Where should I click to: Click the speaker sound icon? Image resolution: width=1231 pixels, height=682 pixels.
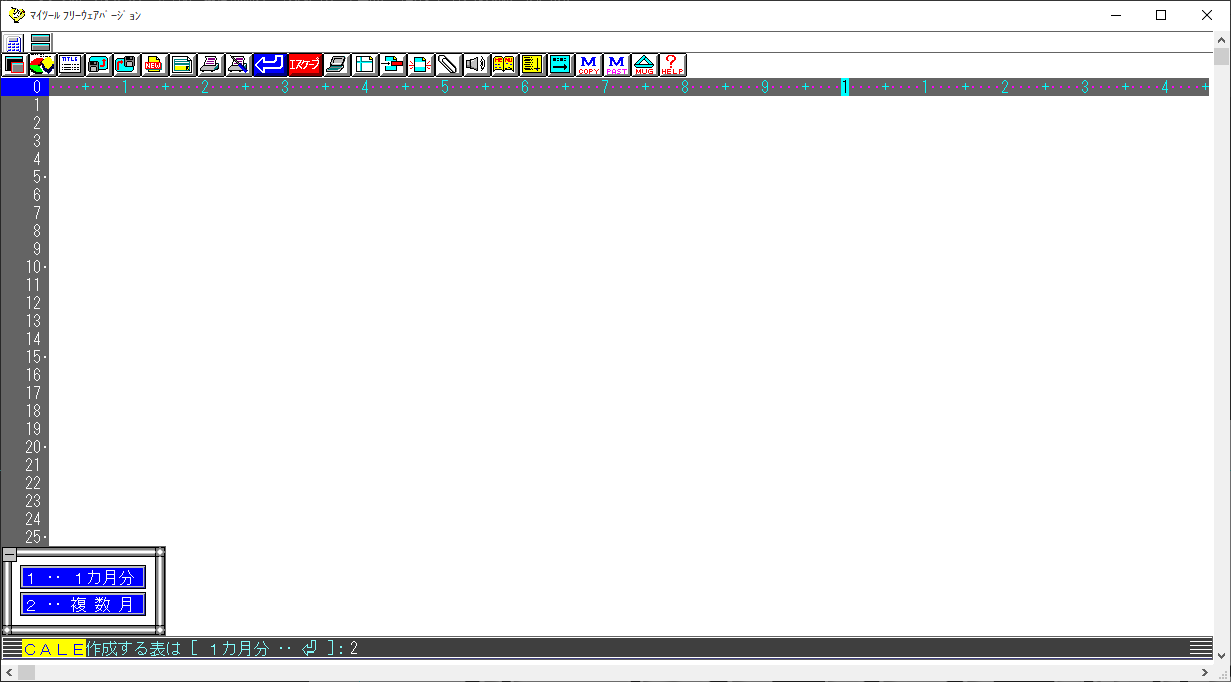[476, 65]
